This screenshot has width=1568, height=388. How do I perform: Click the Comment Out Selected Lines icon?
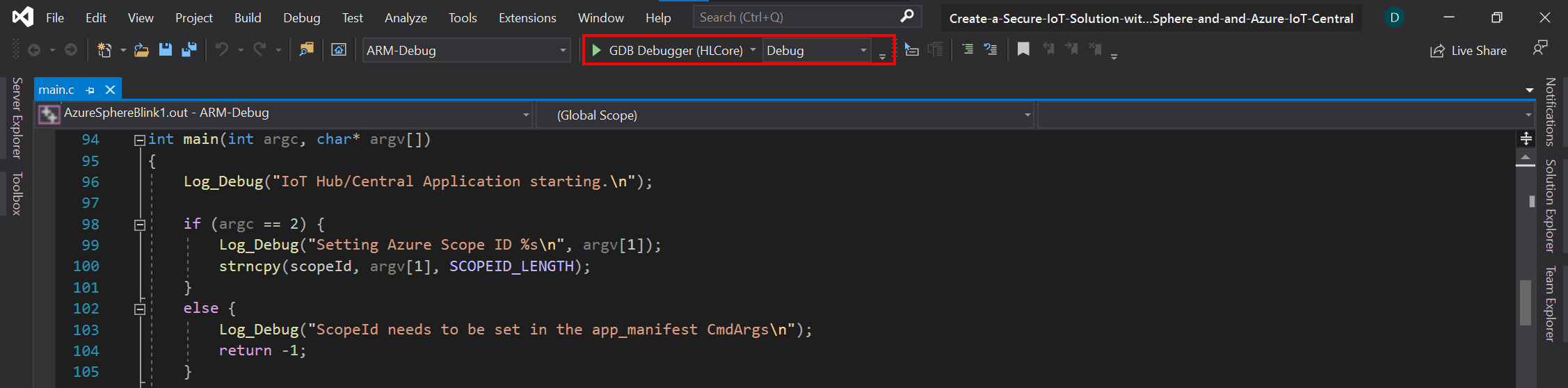click(x=991, y=49)
